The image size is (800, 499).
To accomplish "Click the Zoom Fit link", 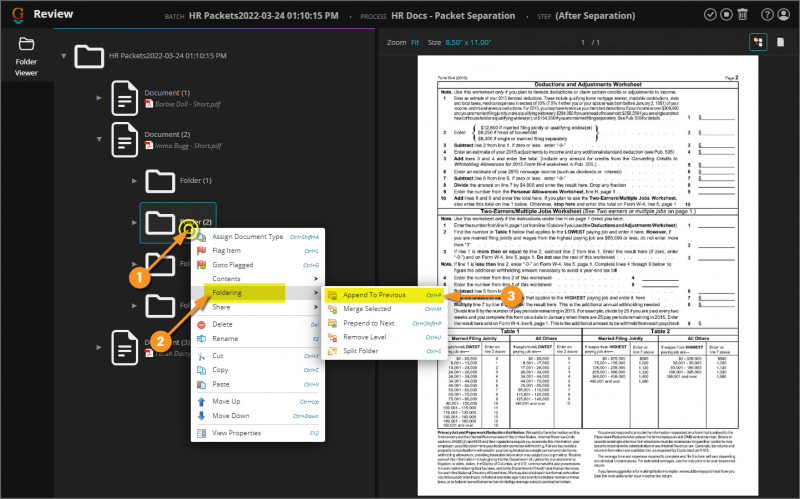I will (x=415, y=42).
